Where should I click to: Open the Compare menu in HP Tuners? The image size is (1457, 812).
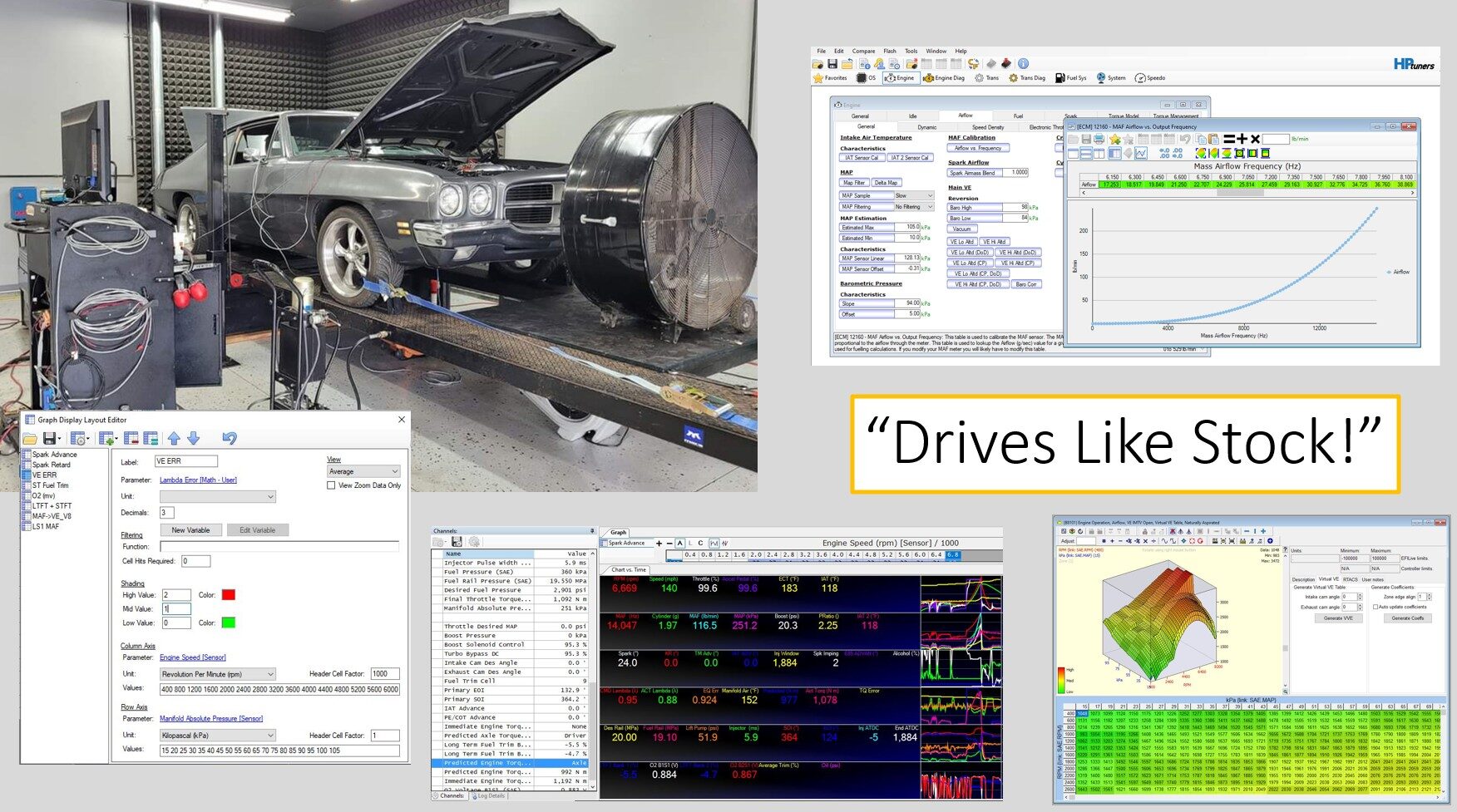click(863, 52)
